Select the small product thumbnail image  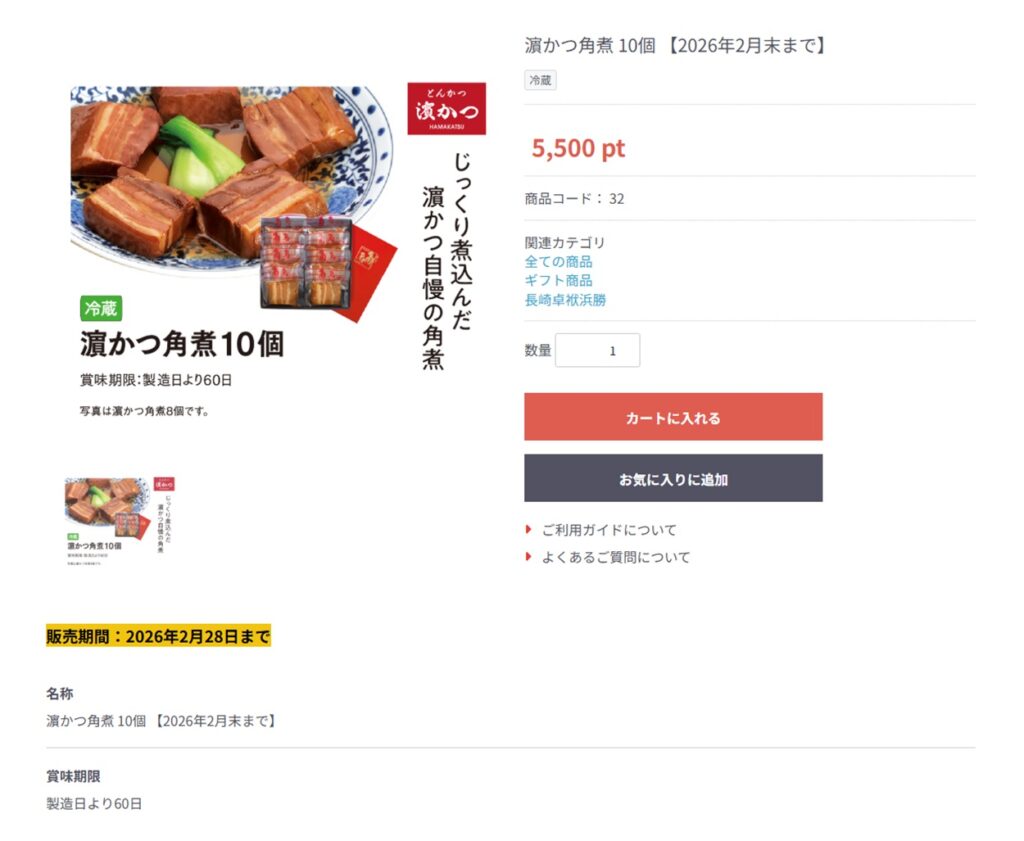(121, 523)
